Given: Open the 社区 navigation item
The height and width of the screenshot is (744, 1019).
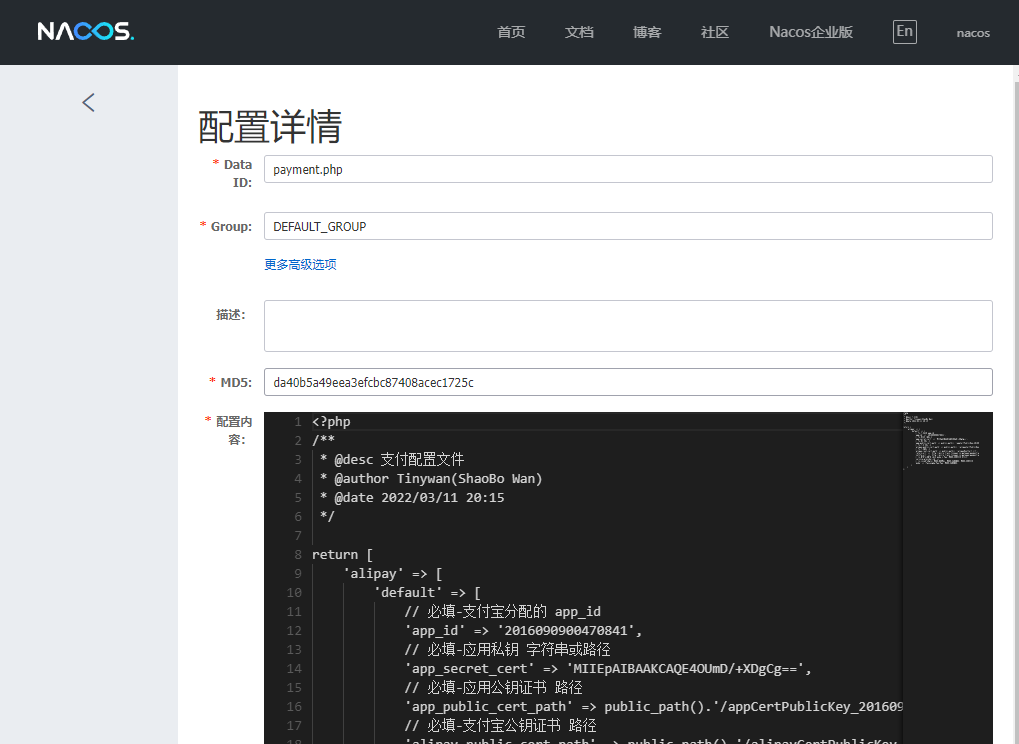Looking at the screenshot, I should click(x=715, y=32).
